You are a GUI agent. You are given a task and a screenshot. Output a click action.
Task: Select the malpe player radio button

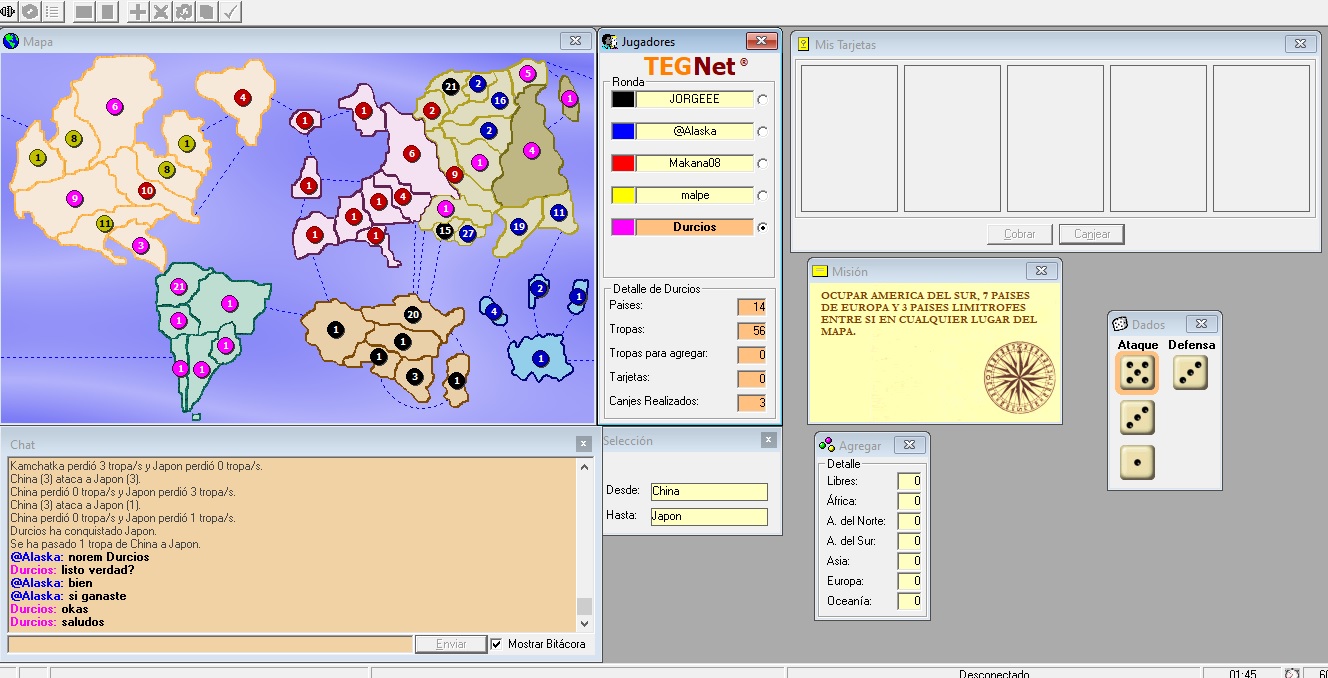click(x=763, y=195)
